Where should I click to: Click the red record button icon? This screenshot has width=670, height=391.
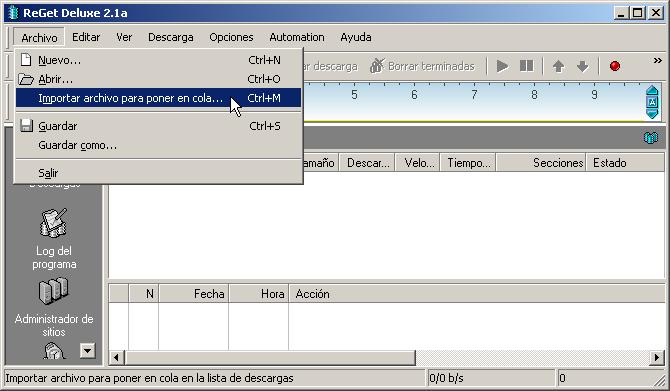click(x=615, y=66)
